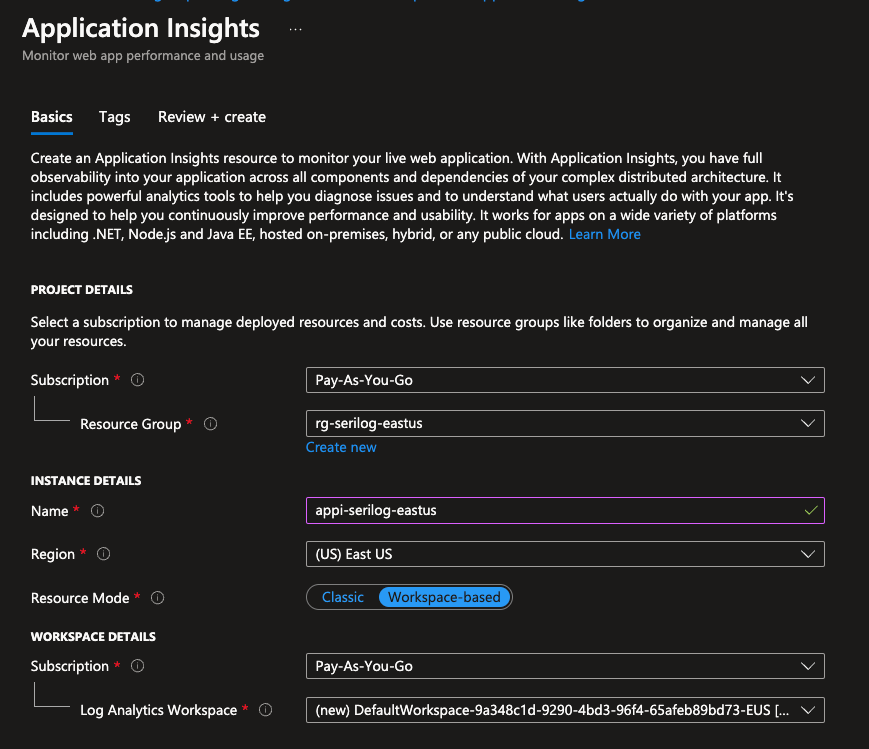869x749 pixels.
Task: Open the Pay-As-You-Go Subscription dropdown under Project Details
Action: tap(565, 380)
